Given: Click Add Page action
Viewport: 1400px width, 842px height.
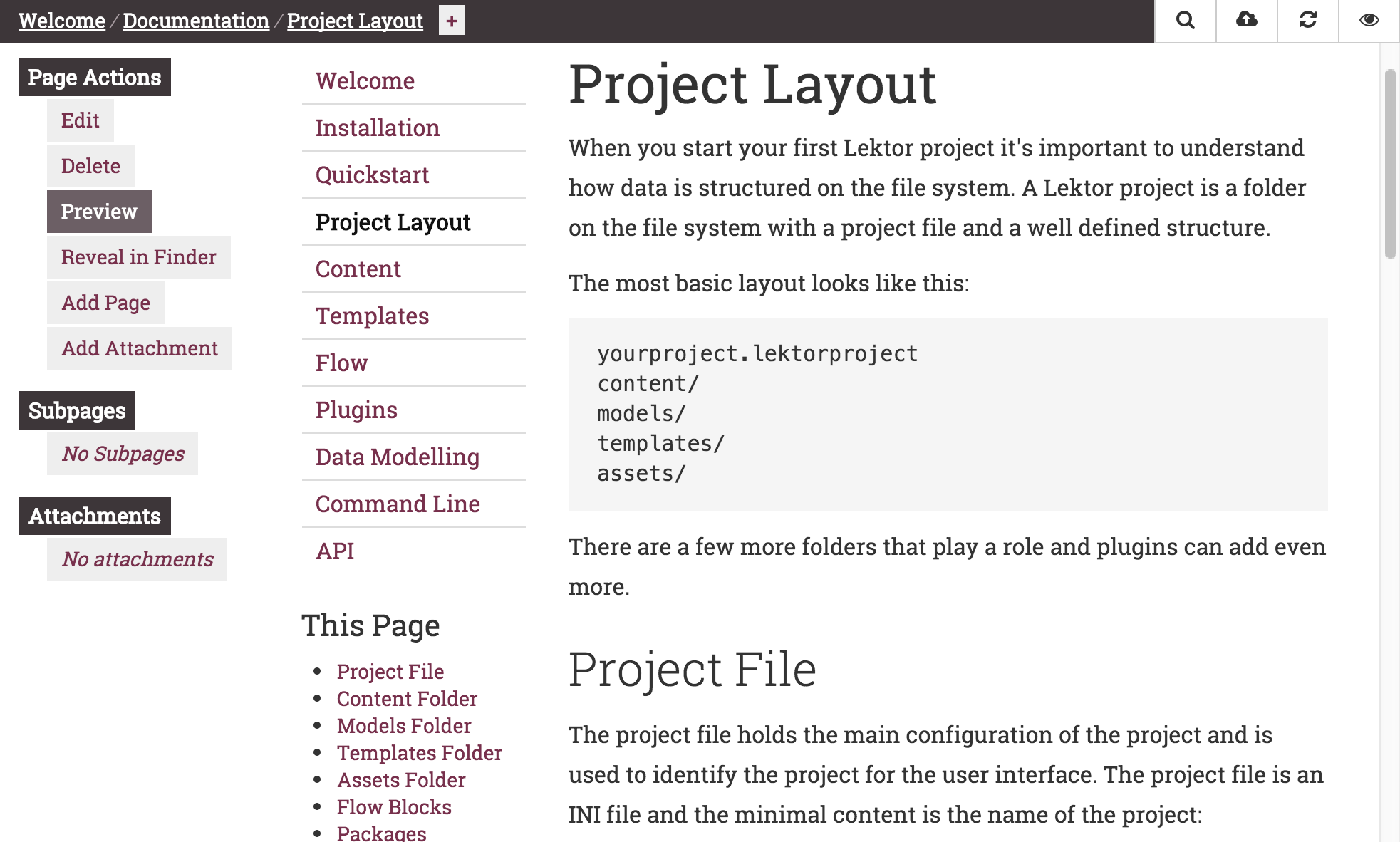Looking at the screenshot, I should click(x=106, y=303).
